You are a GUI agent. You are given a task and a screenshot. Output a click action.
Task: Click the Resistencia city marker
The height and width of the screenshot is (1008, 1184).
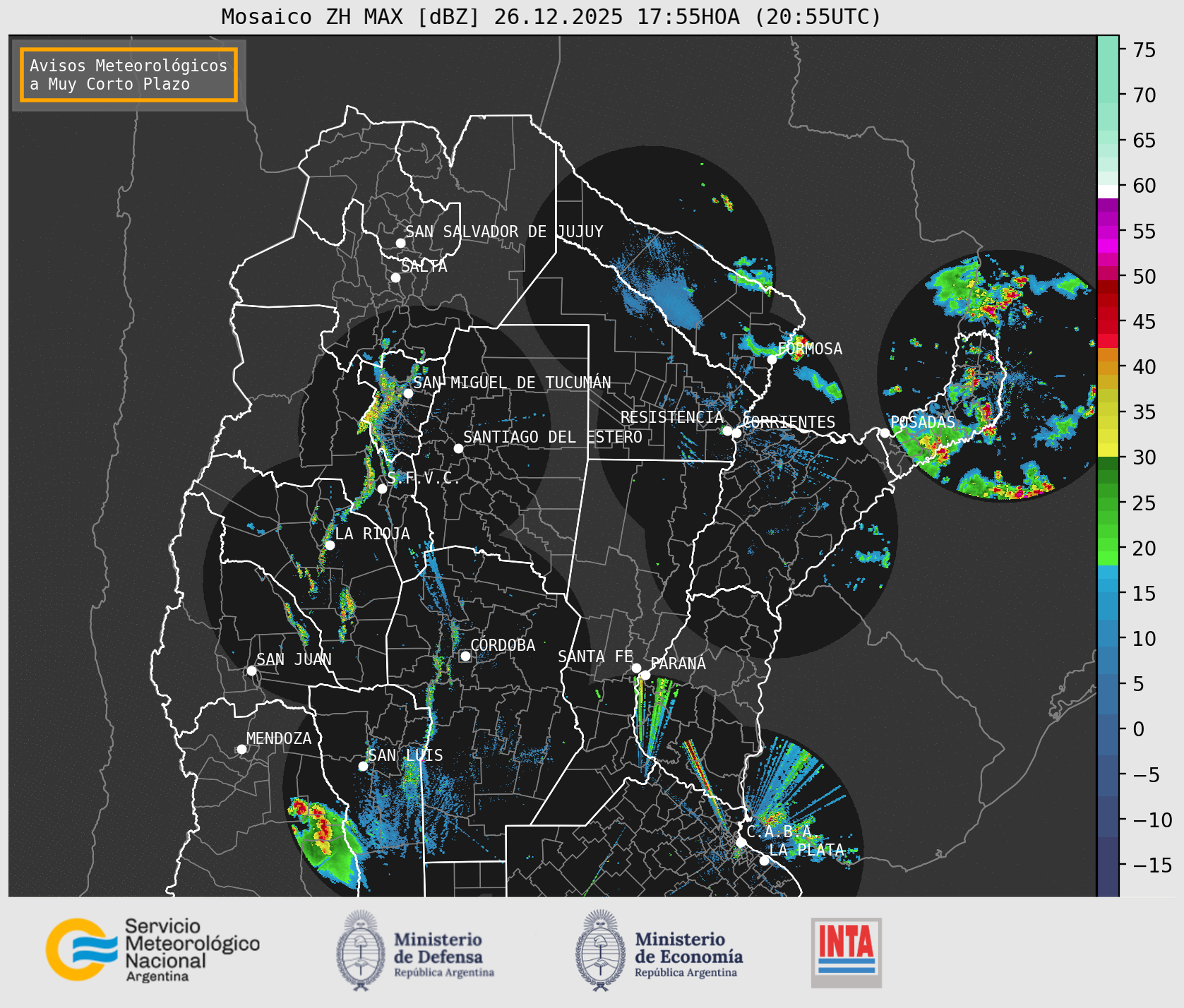coord(727,431)
